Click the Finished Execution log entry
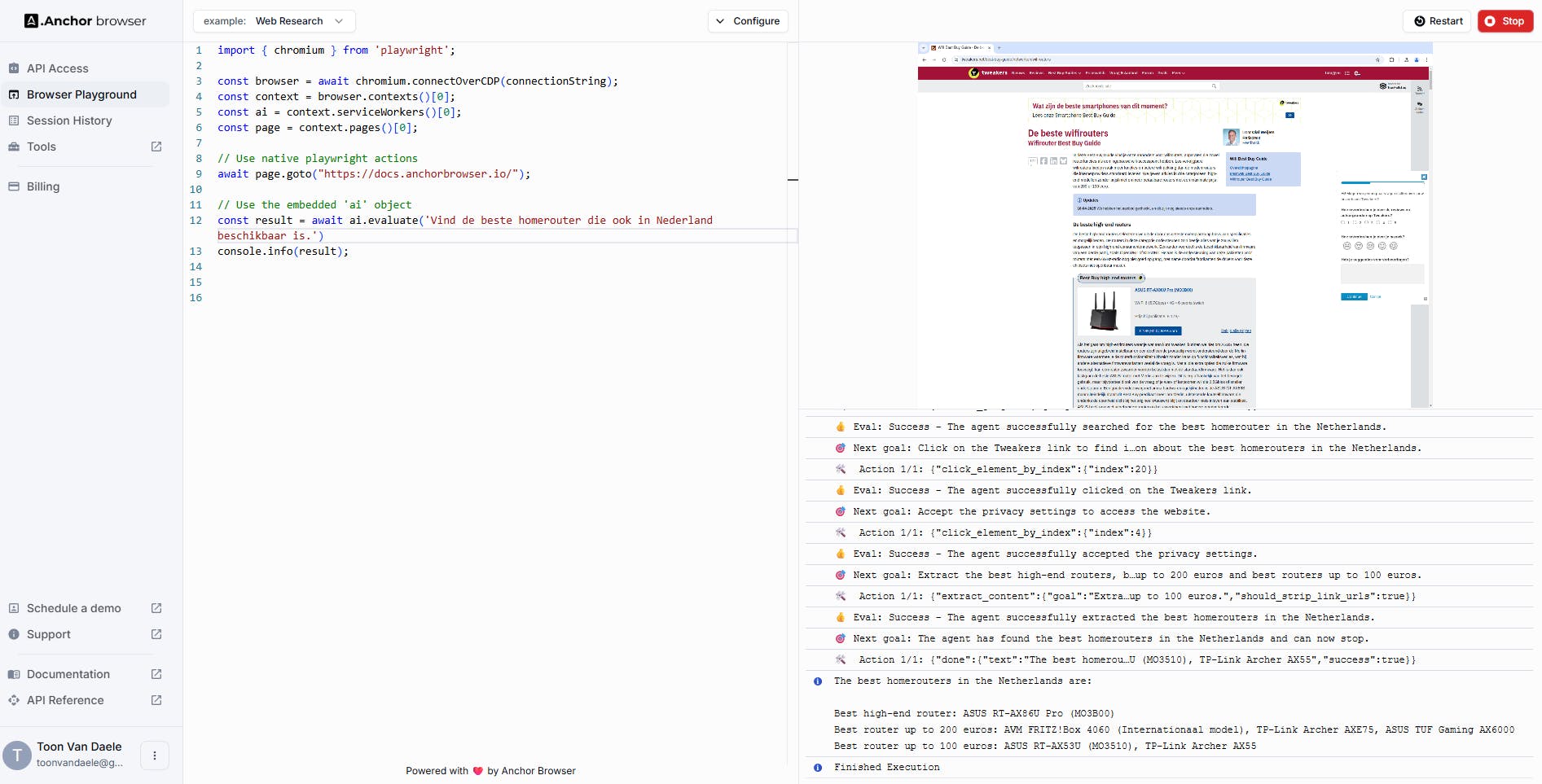This screenshot has height=784, width=1542. click(886, 767)
